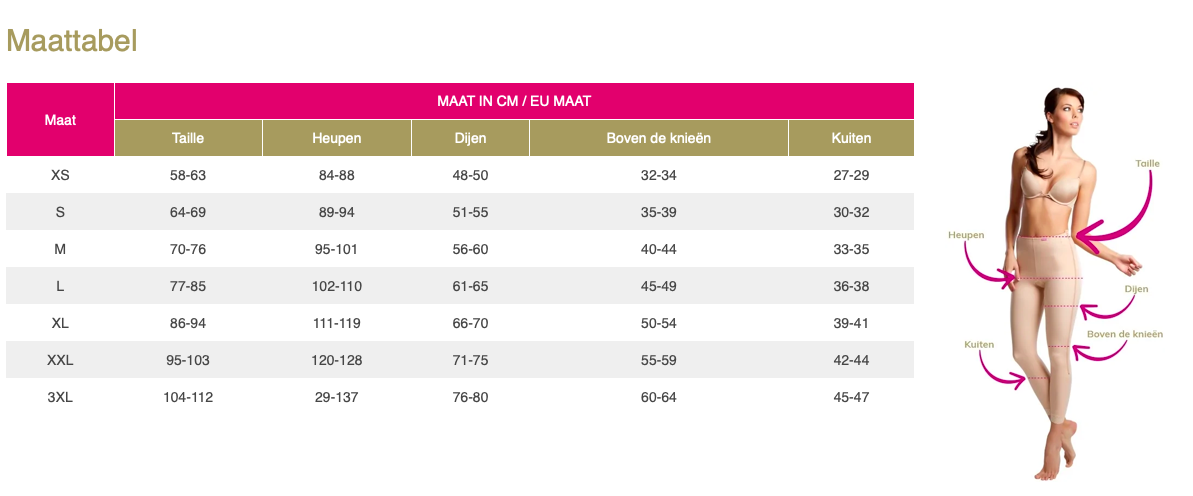
Task: Select the Heupen column header
Action: click(336, 138)
